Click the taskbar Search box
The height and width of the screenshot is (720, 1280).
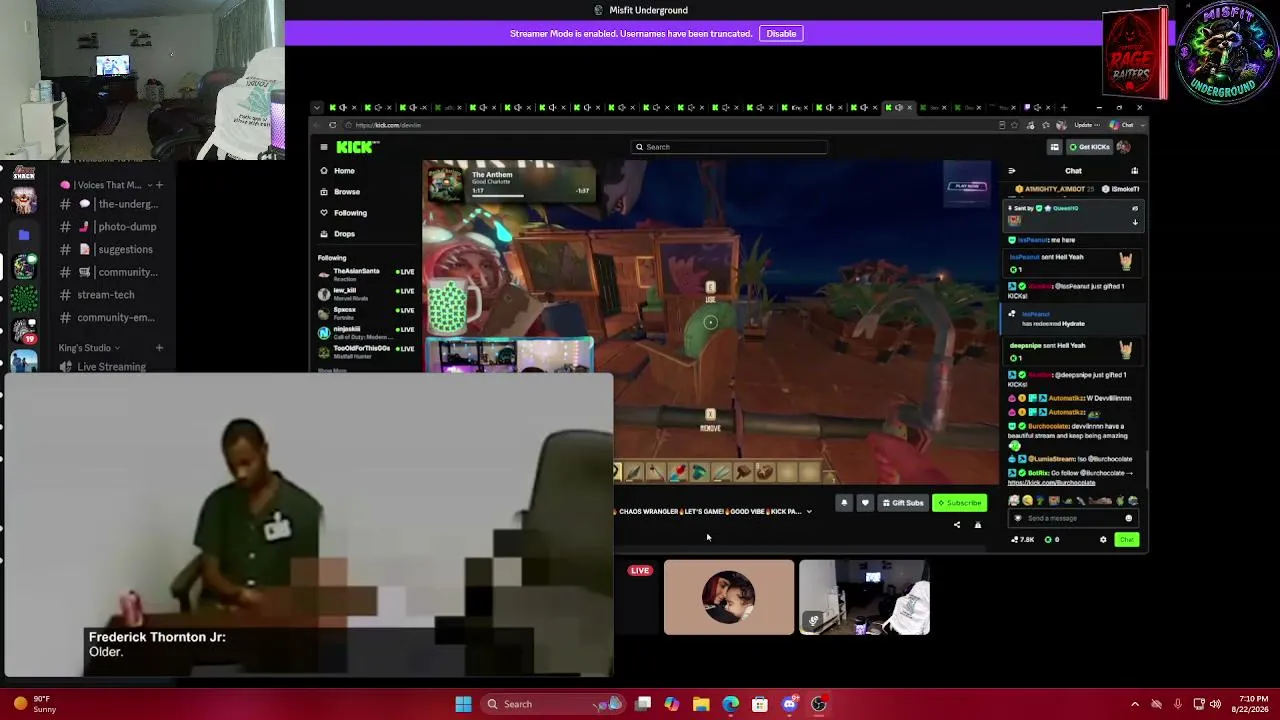[x=553, y=704]
